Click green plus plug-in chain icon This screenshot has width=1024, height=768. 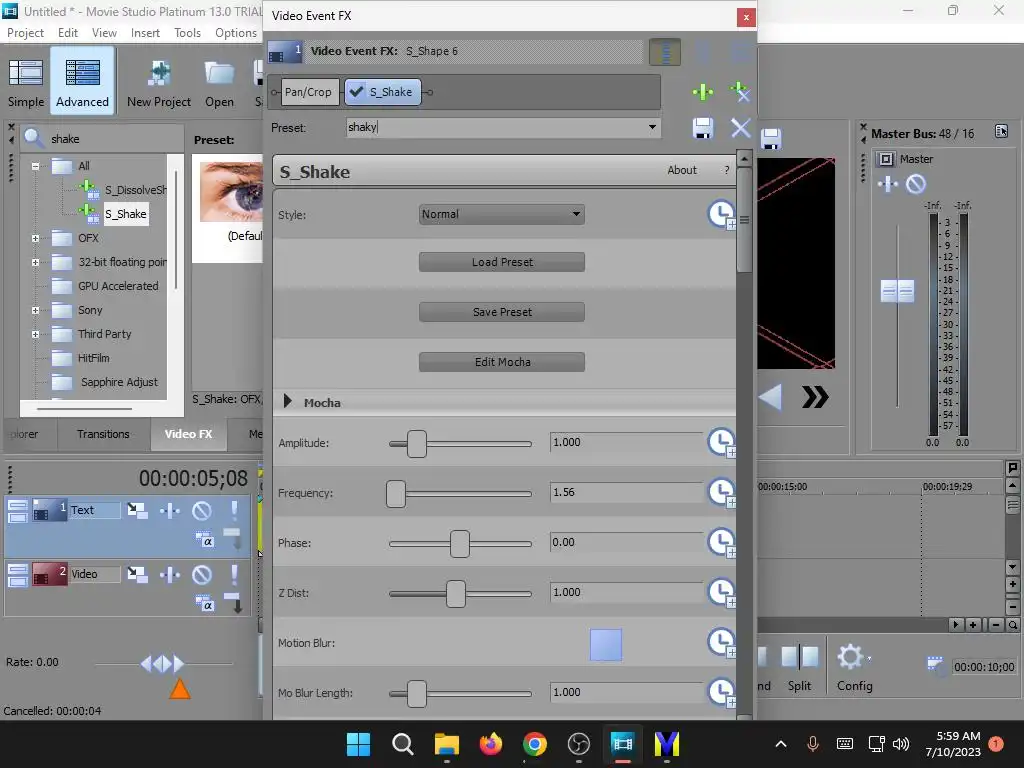coord(703,92)
